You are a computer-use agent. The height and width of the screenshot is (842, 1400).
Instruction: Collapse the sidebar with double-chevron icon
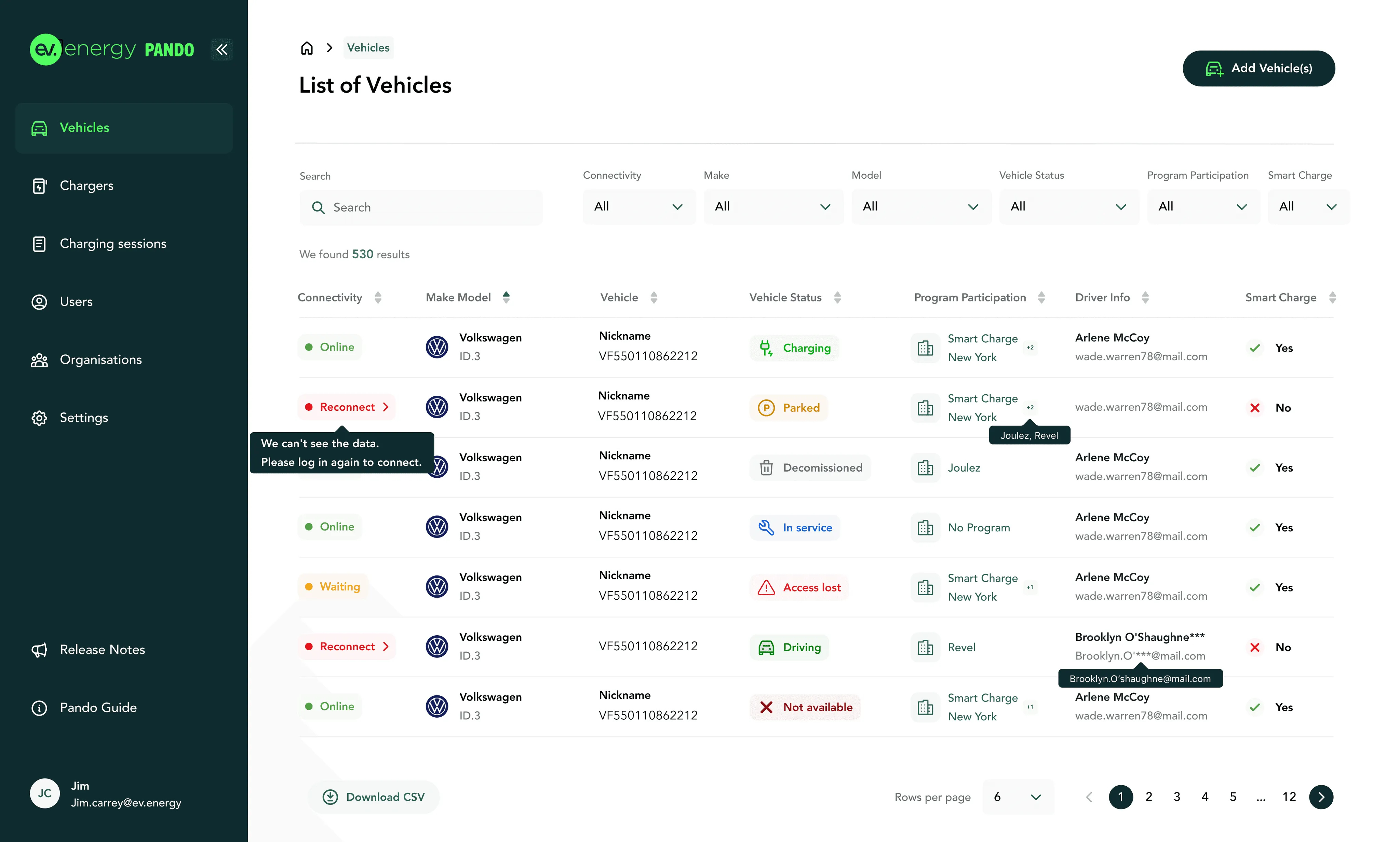[x=222, y=49]
